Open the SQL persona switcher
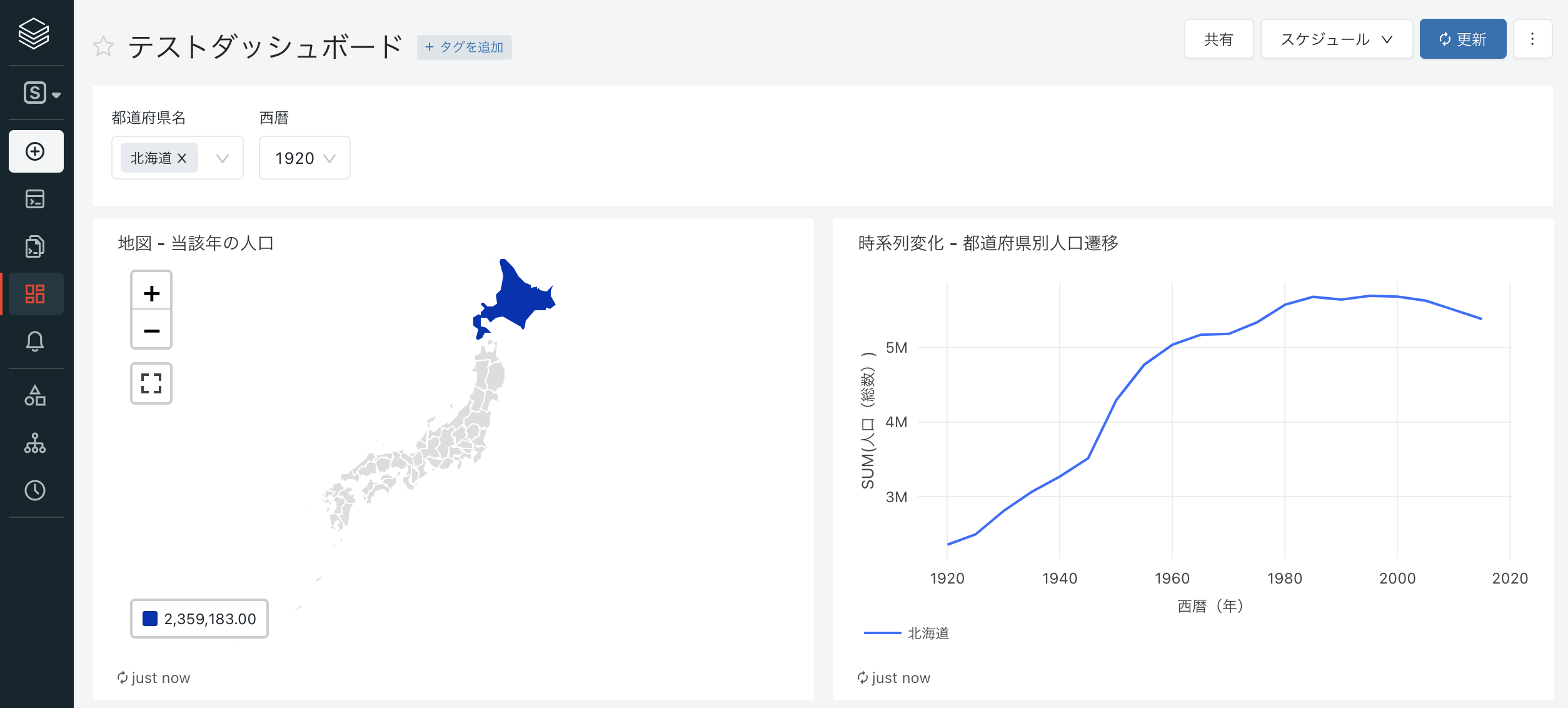Viewport: 1568px width, 708px height. pyautogui.click(x=41, y=93)
